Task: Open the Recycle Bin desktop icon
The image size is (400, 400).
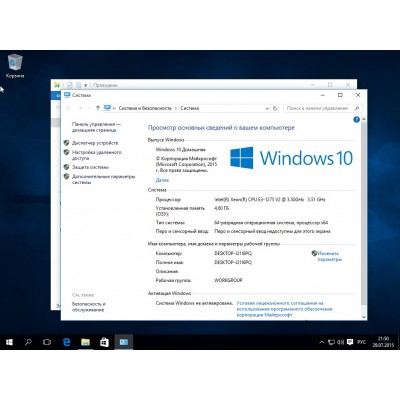Action: coord(15,66)
